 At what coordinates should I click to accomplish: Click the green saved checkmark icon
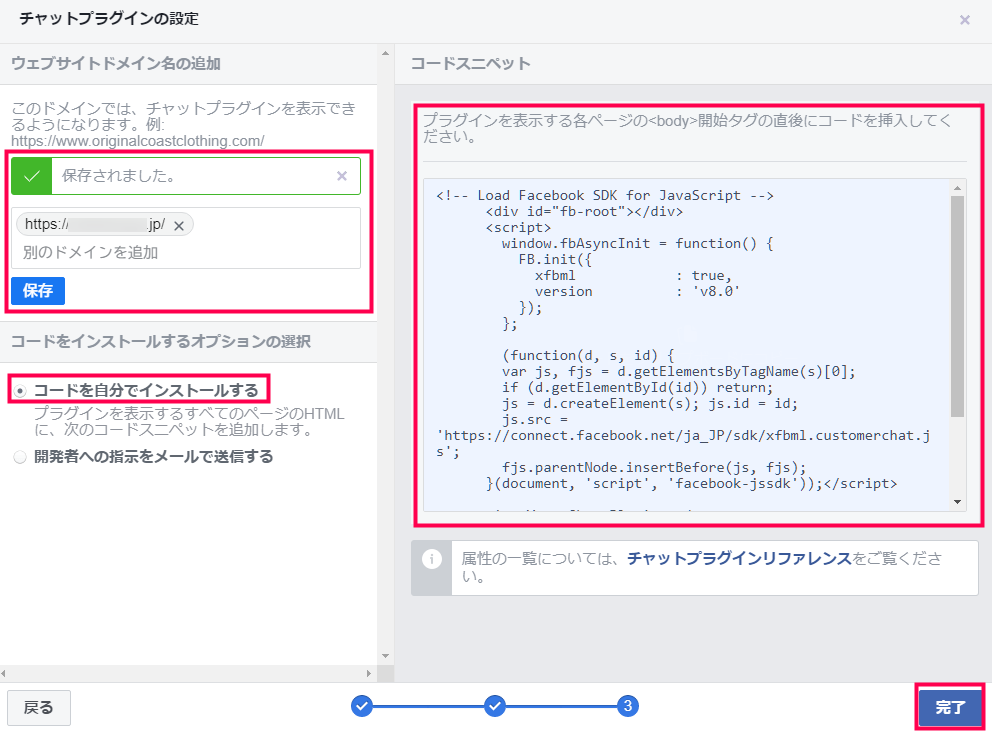point(32,176)
